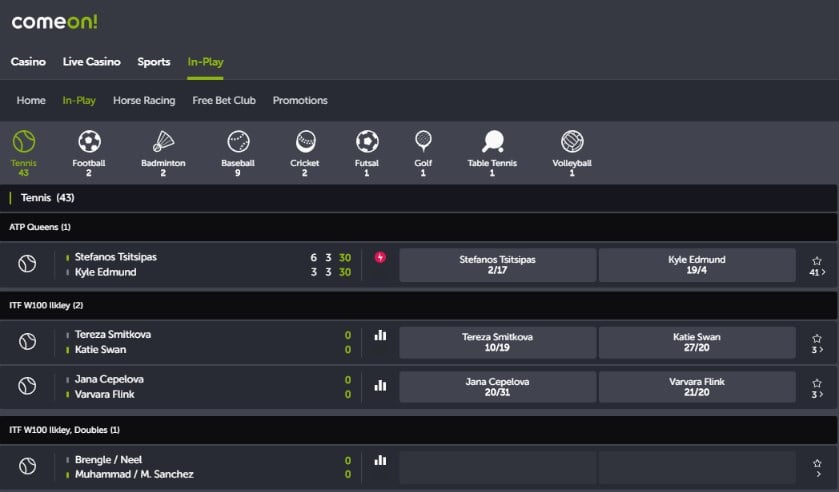Bet on Kyle Edmund at 19/4
The image size is (839, 492).
[697, 265]
